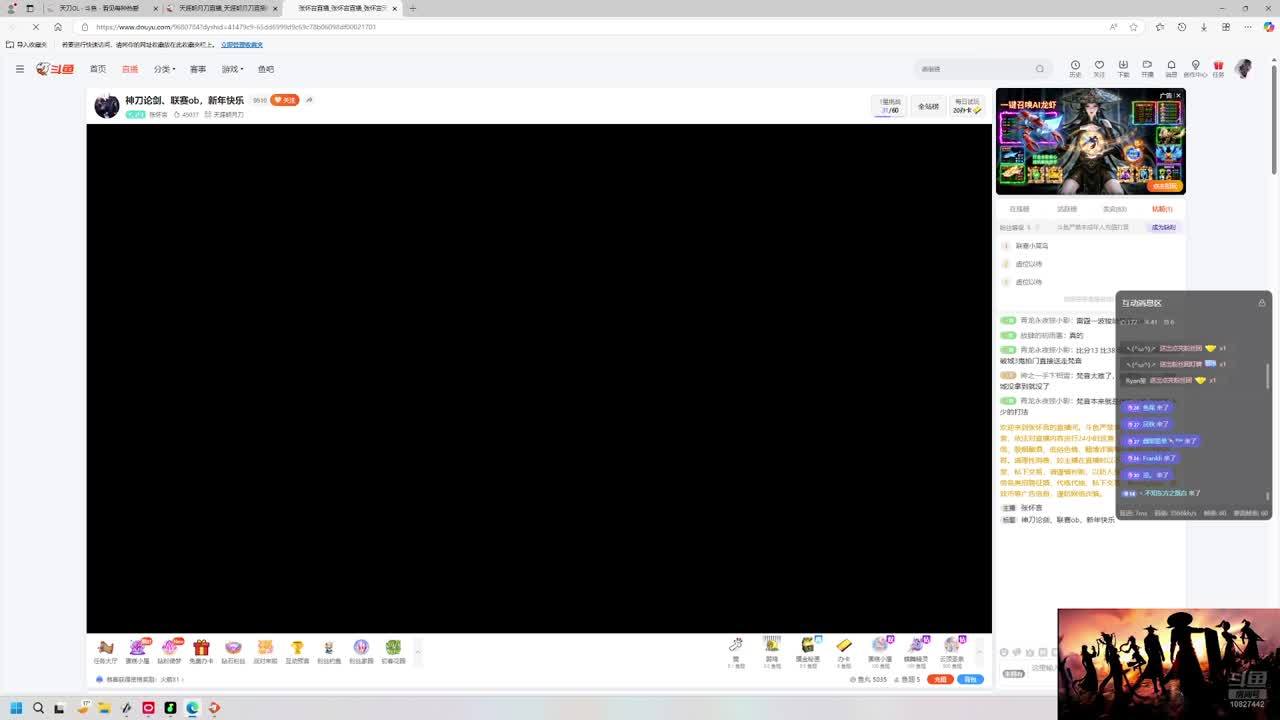This screenshot has width=1280, height=720.
Task: Open the 开播 start-streaming icon
Action: [x=1147, y=67]
